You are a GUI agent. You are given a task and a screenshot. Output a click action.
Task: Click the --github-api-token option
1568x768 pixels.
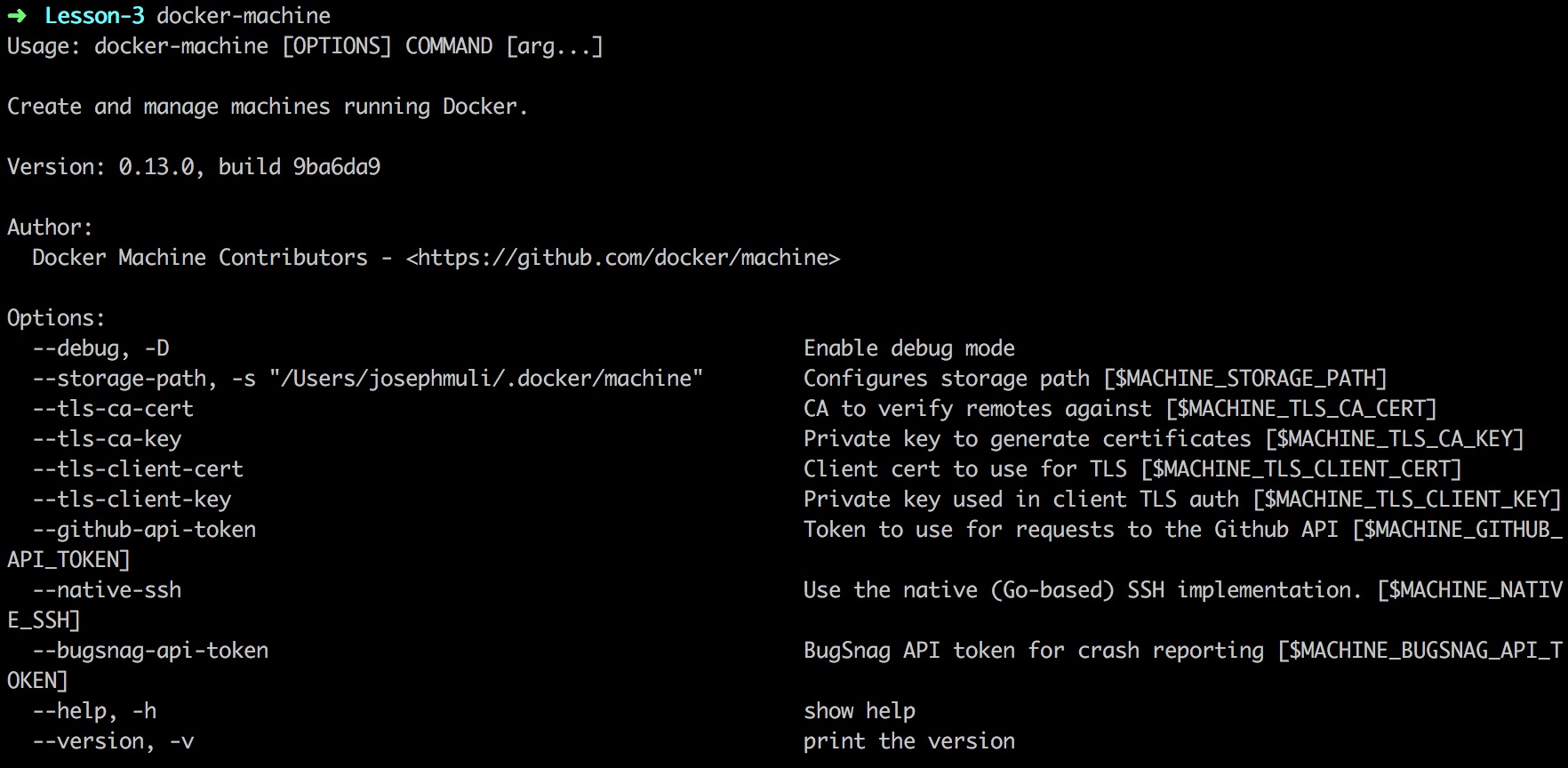click(x=144, y=530)
